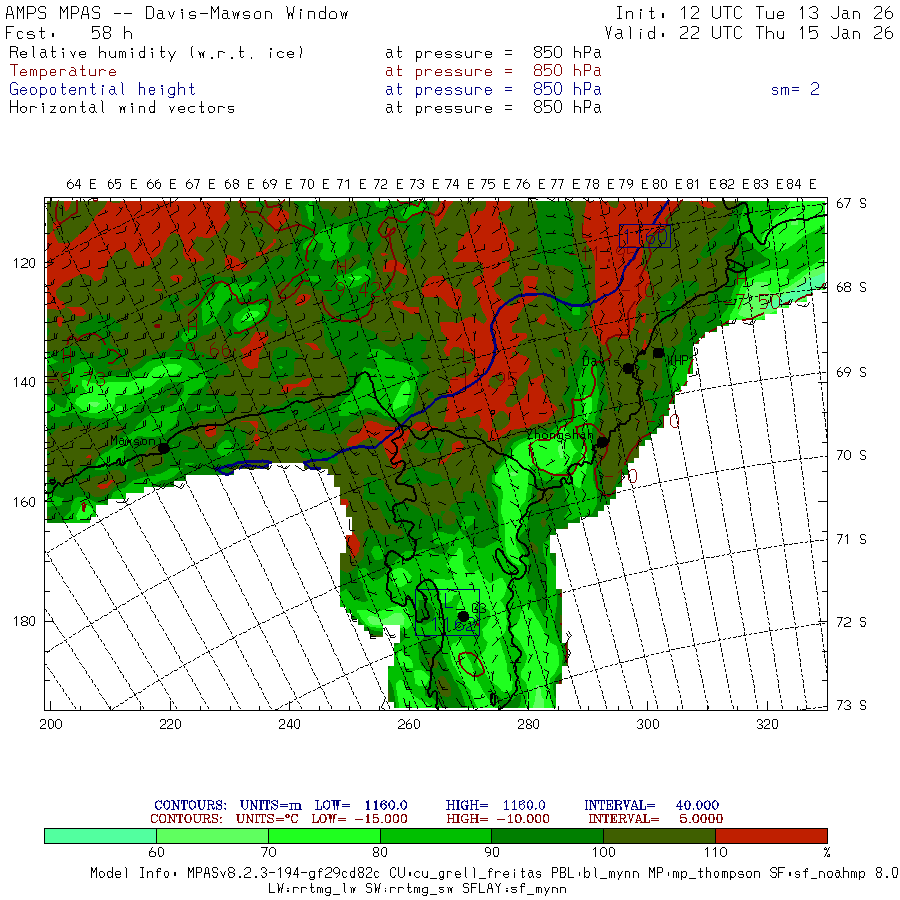The image size is (900, 900).
Task: Click the red 'INTERVAL= 5.0000' text
Action: (655, 819)
